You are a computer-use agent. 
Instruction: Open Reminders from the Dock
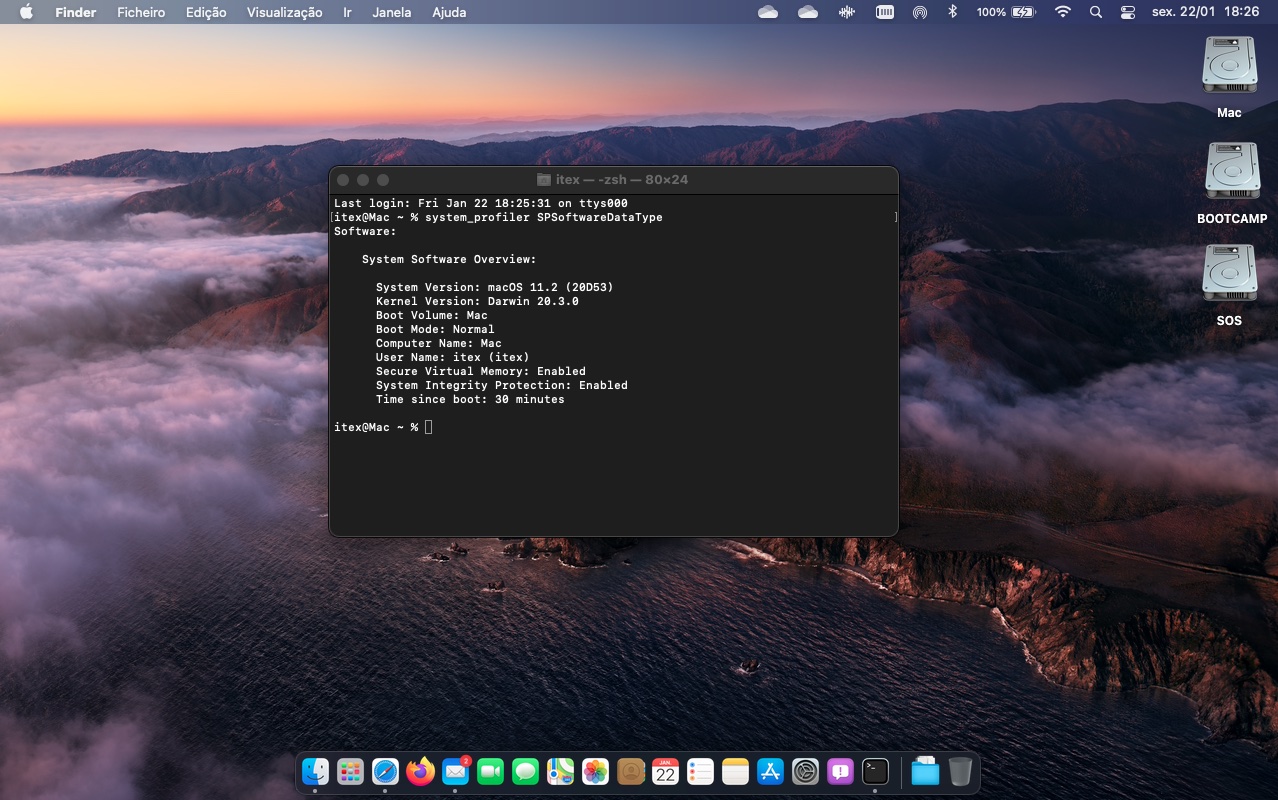(x=700, y=772)
